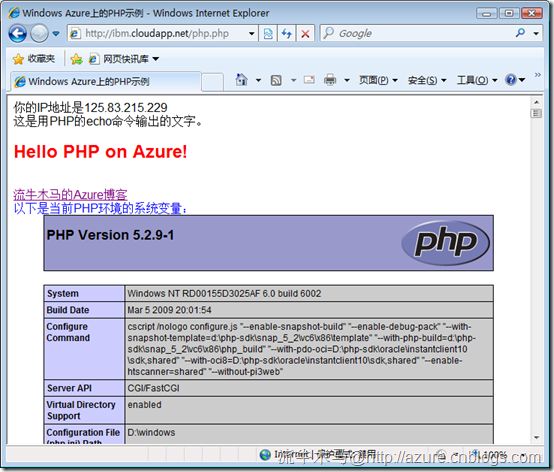Expand the feeds dropdown arrow

click(293, 80)
